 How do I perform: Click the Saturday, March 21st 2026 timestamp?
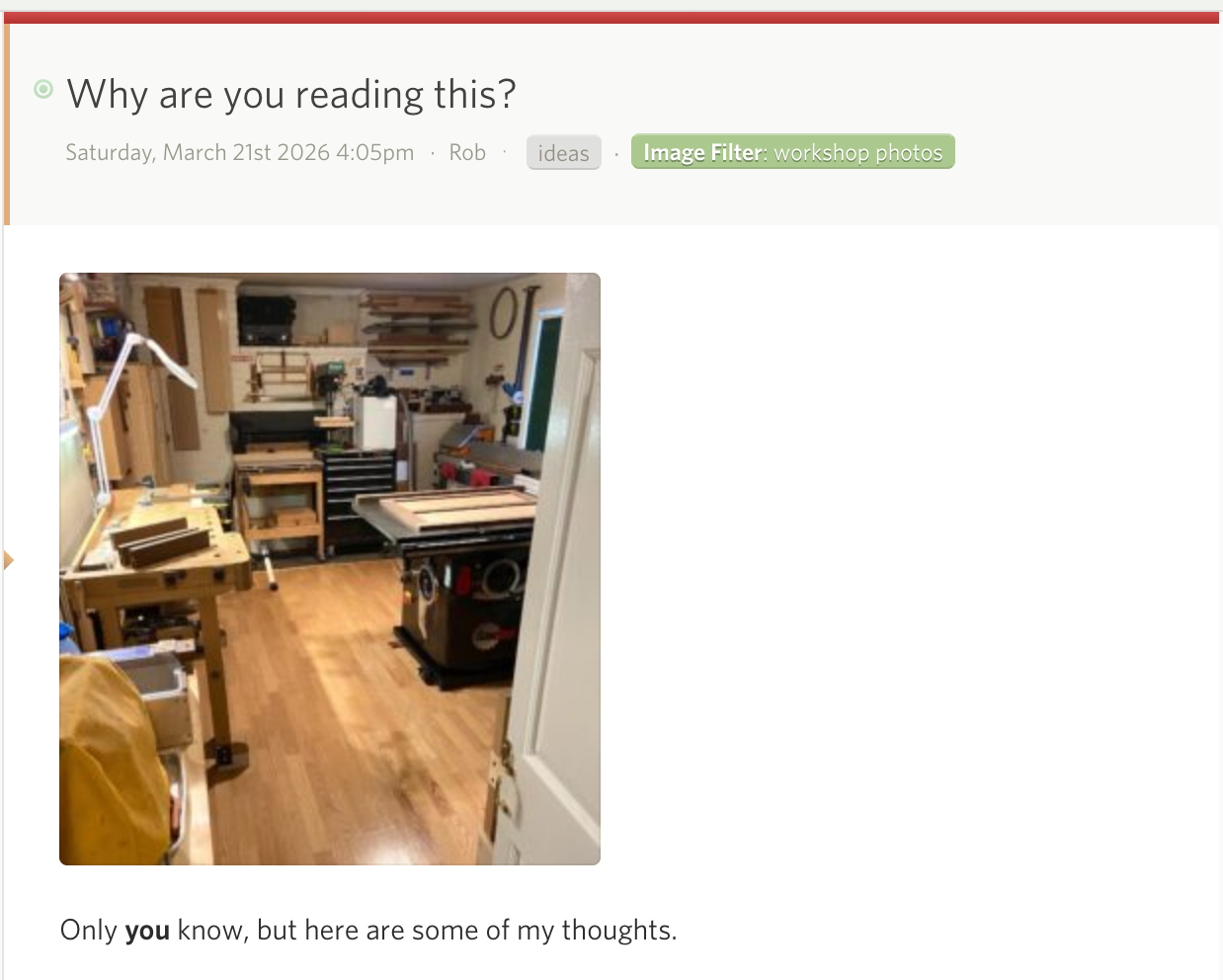240,152
